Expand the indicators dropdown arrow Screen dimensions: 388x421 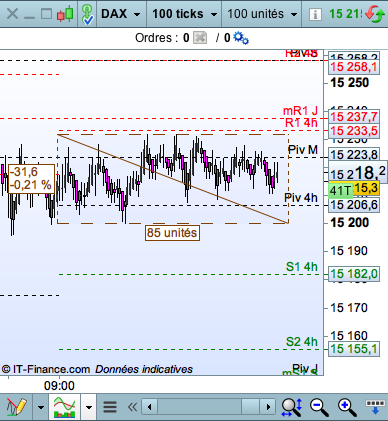[89, 407]
